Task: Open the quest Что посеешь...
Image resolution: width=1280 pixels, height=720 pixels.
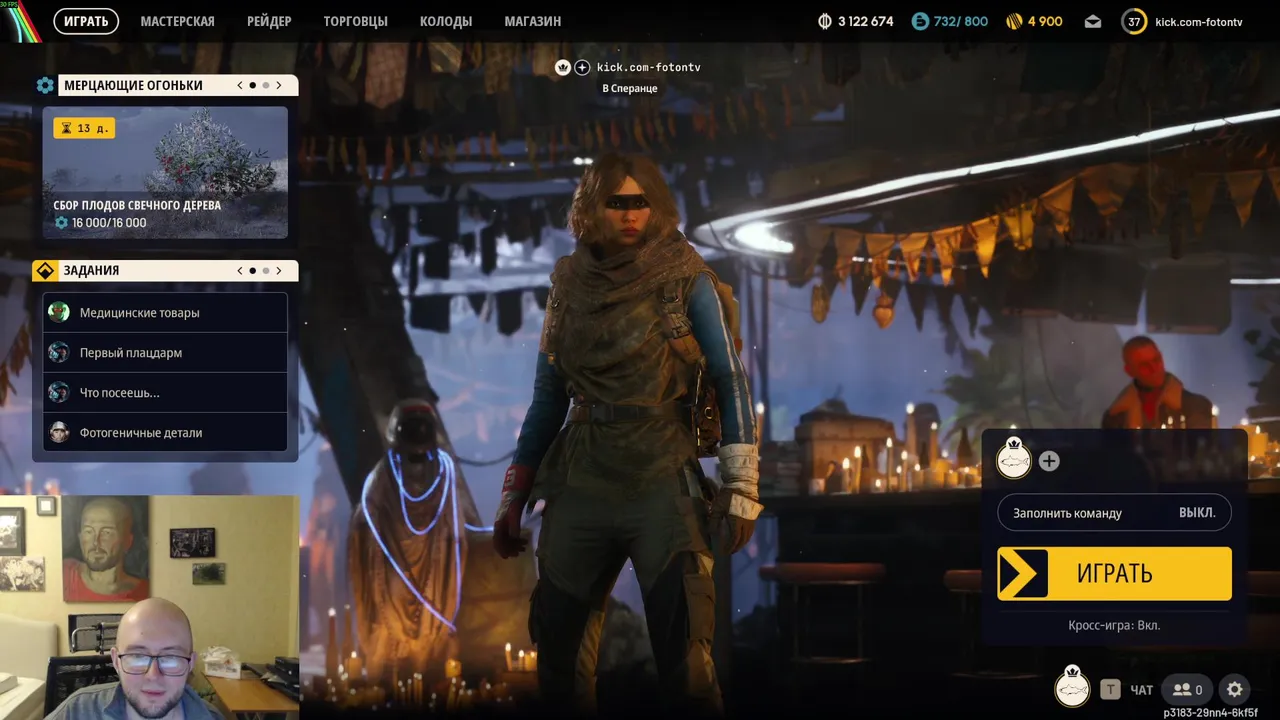Action: pyautogui.click(x=165, y=392)
